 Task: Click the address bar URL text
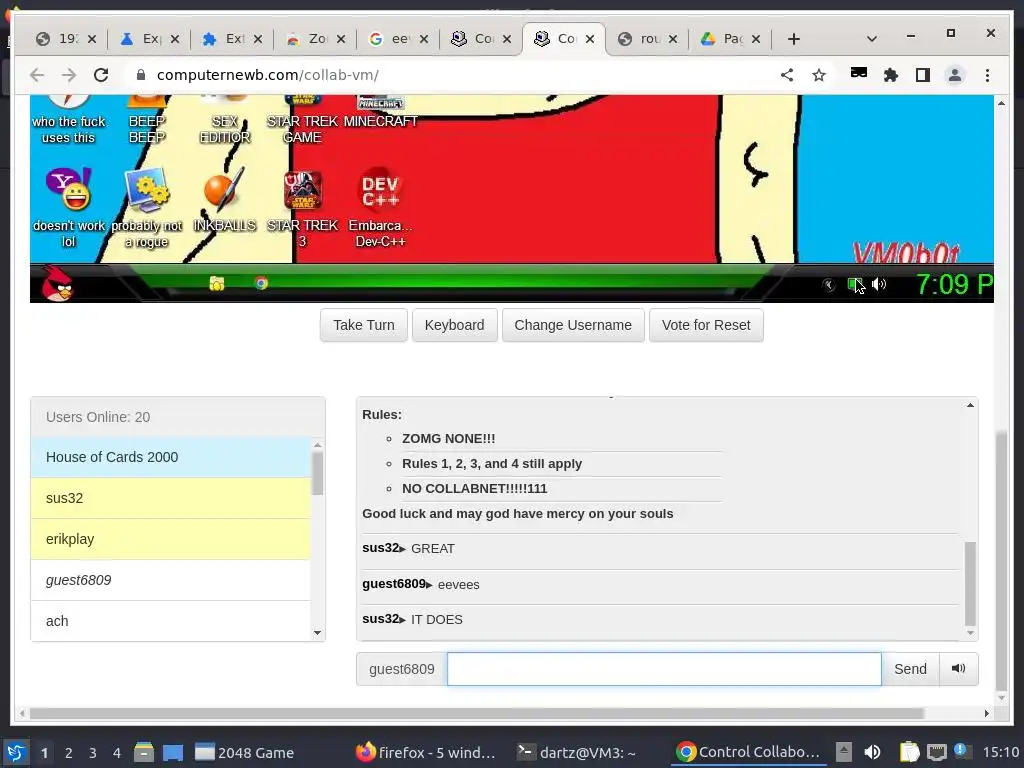(x=268, y=75)
